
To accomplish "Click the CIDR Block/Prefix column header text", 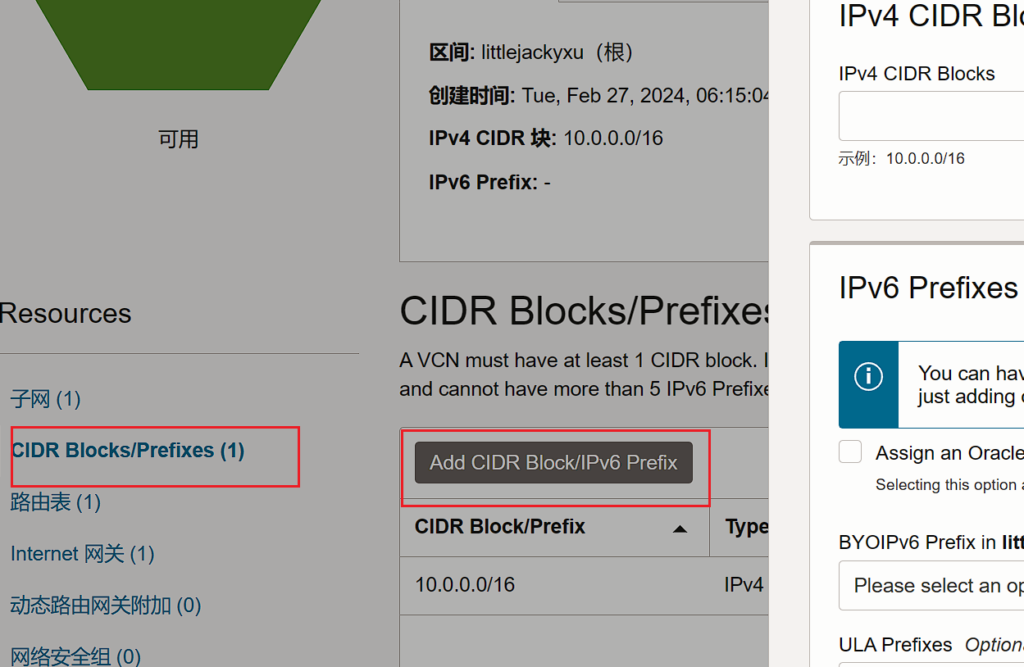I will point(500,527).
